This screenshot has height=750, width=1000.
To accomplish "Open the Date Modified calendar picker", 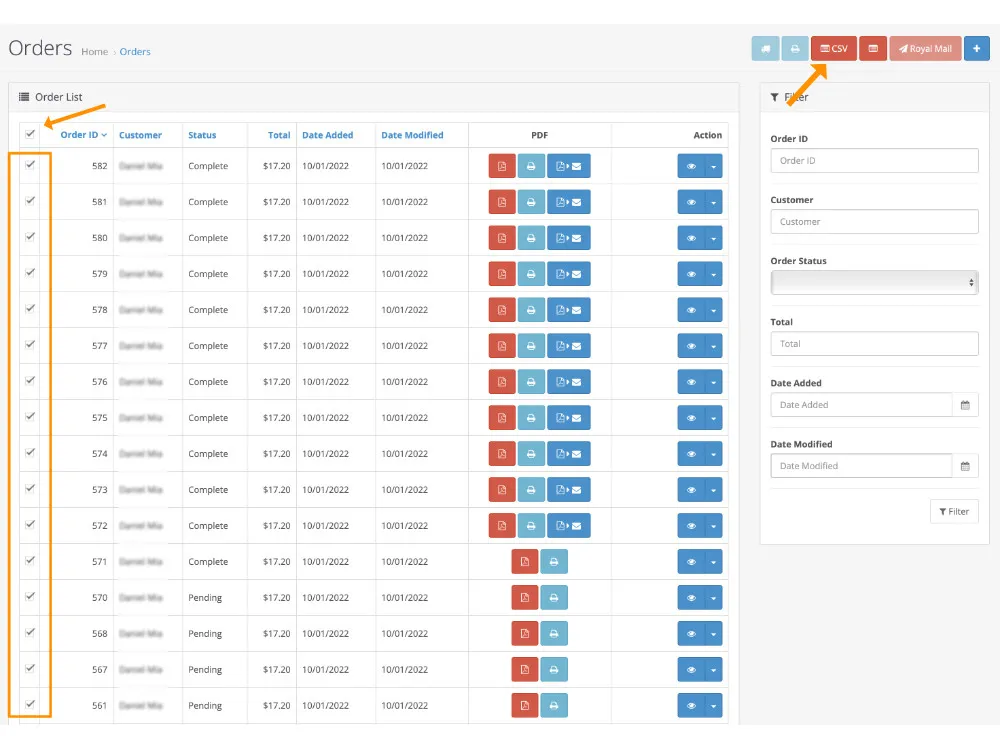I will [964, 465].
